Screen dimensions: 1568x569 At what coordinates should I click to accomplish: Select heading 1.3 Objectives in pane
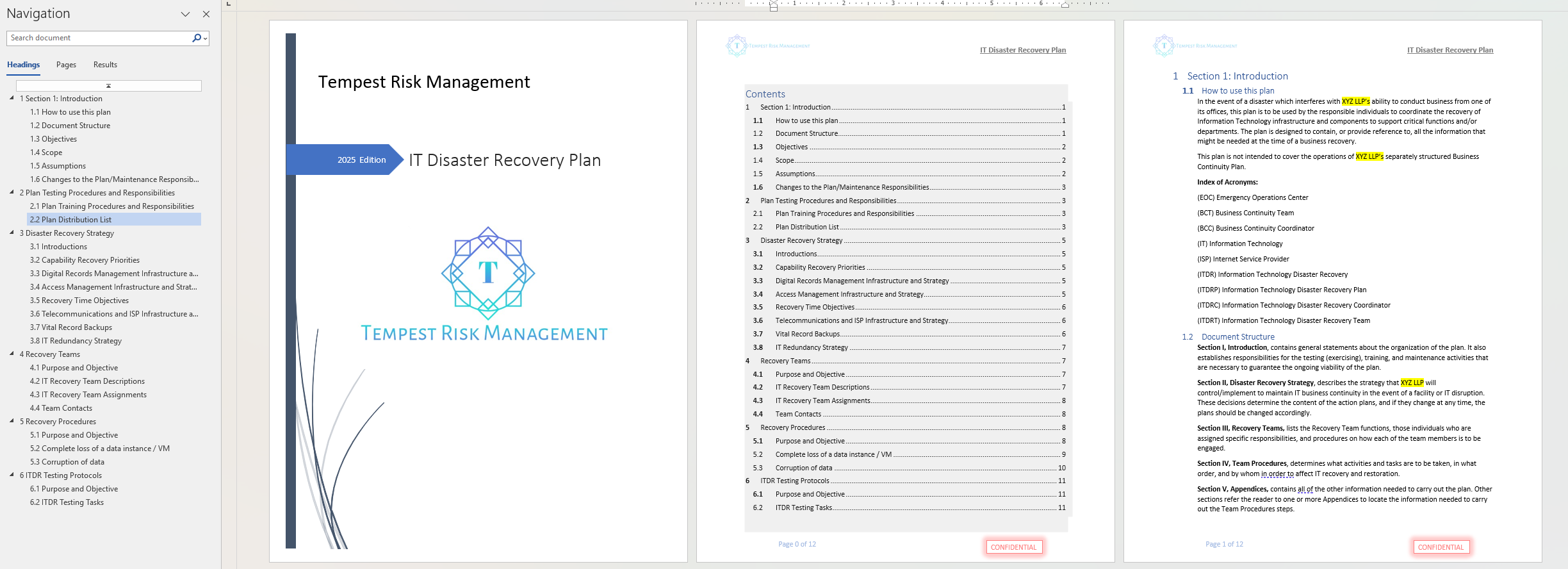53,139
